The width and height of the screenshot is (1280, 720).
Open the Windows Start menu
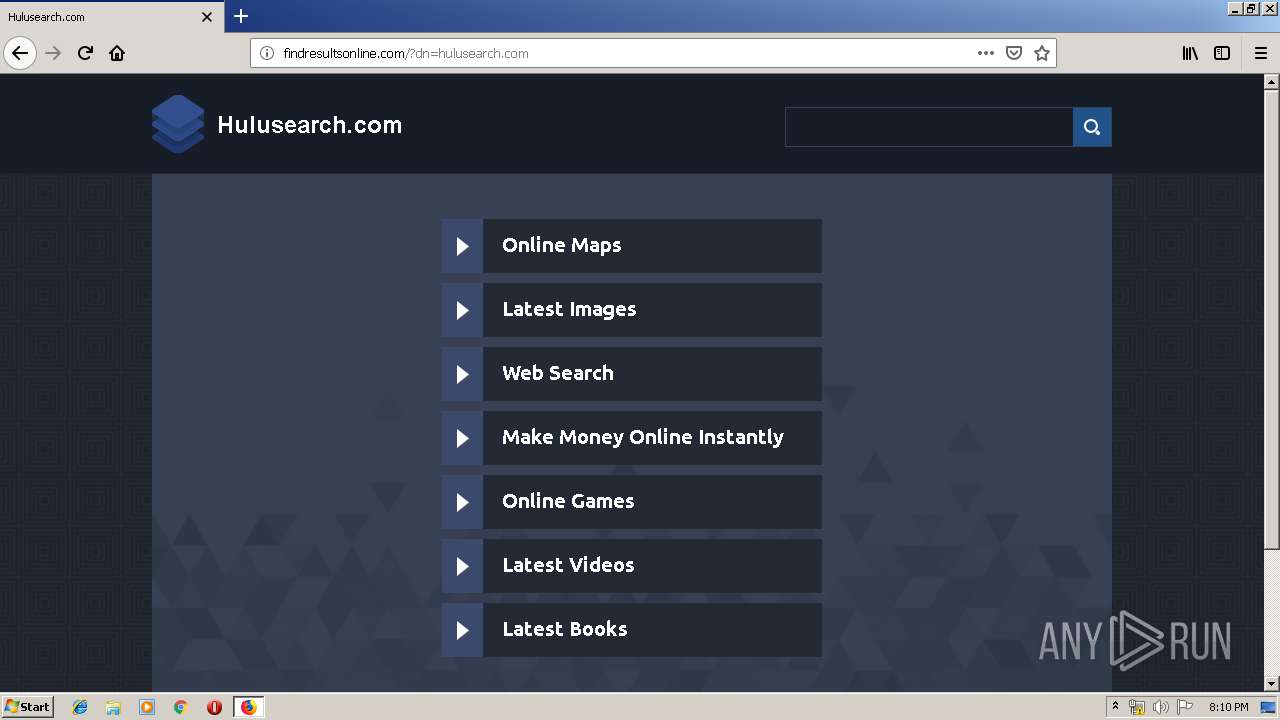click(27, 707)
